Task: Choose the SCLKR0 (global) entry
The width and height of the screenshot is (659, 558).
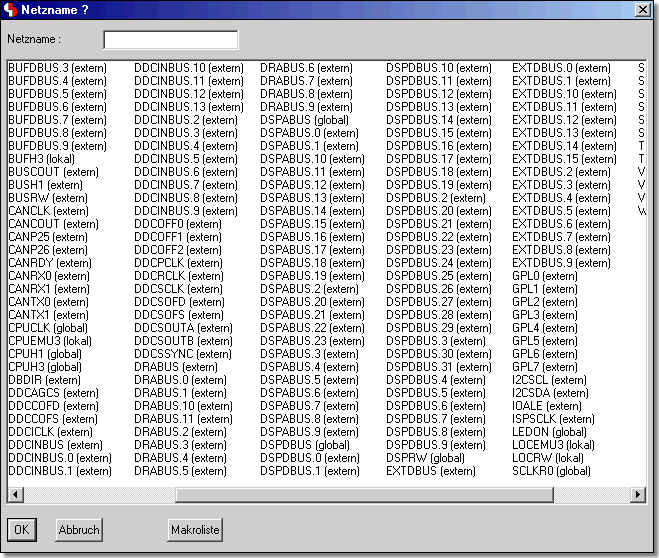Action: coord(551,471)
